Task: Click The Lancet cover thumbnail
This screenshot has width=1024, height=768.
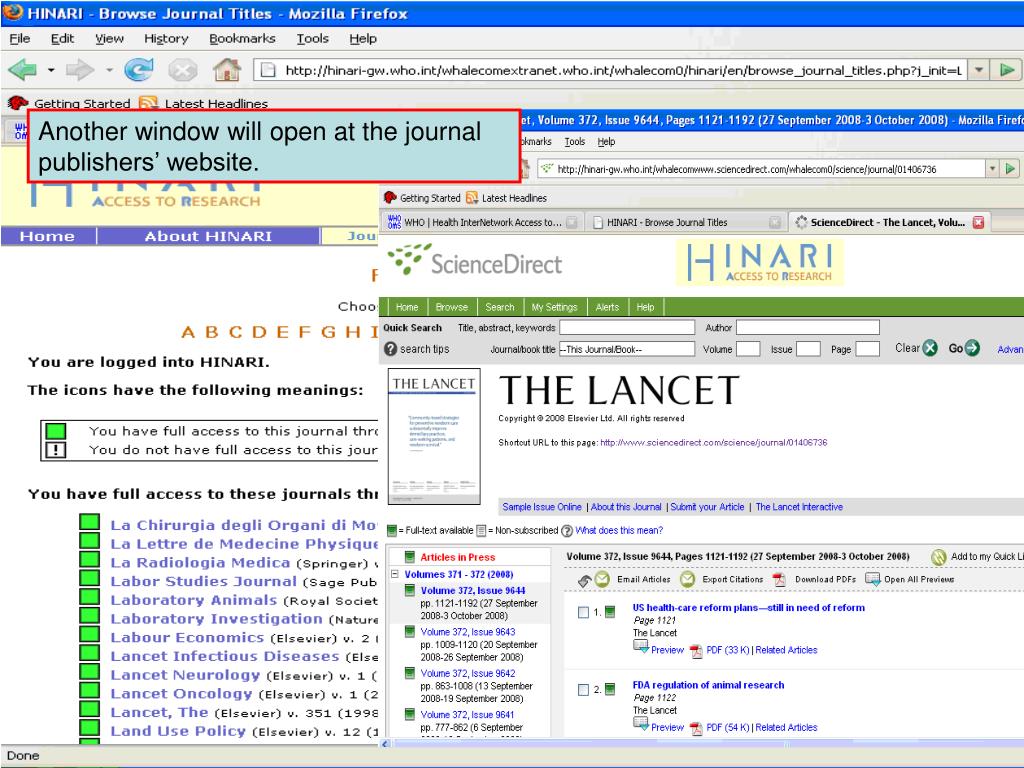Action: tap(434, 436)
